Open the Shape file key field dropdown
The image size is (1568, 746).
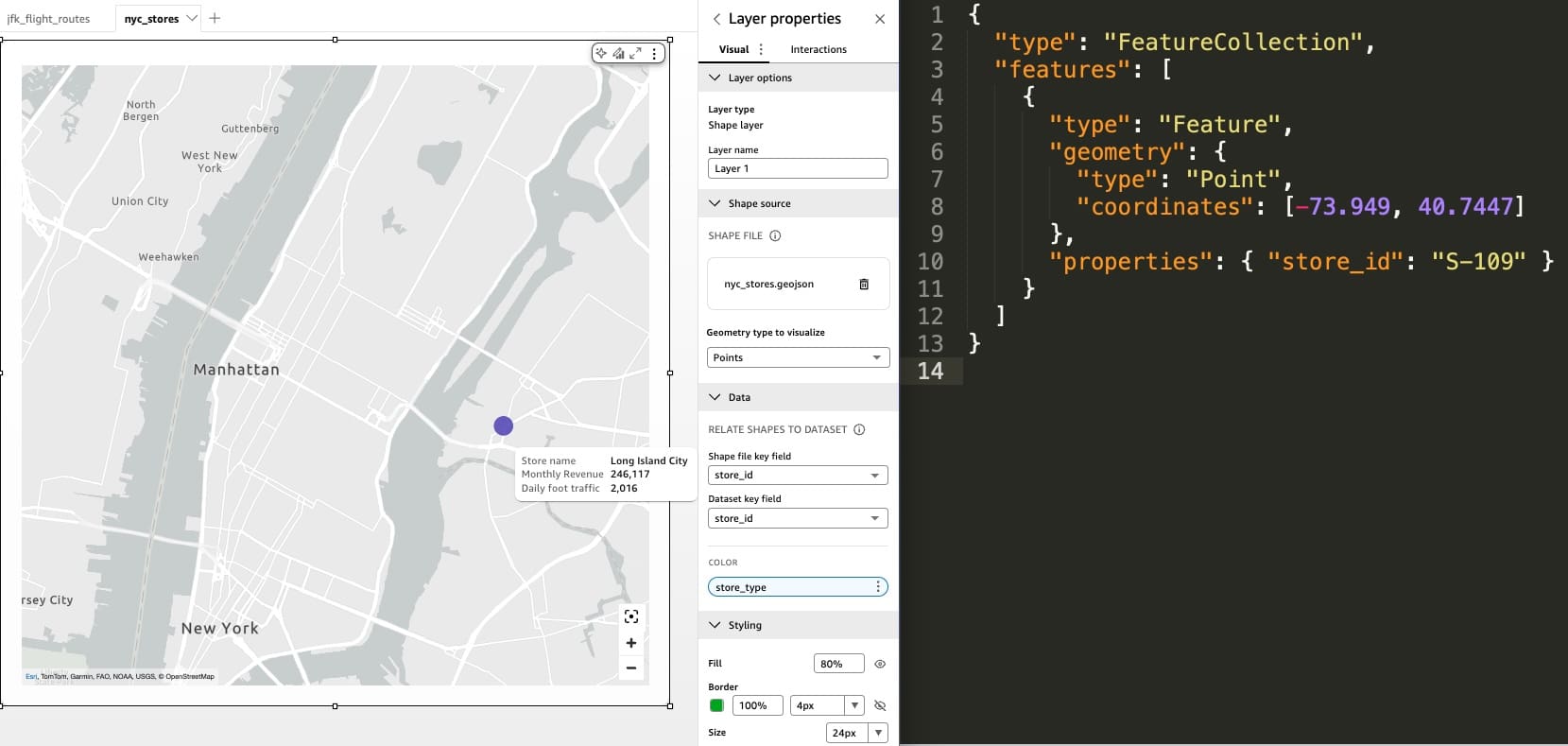pyautogui.click(x=798, y=475)
